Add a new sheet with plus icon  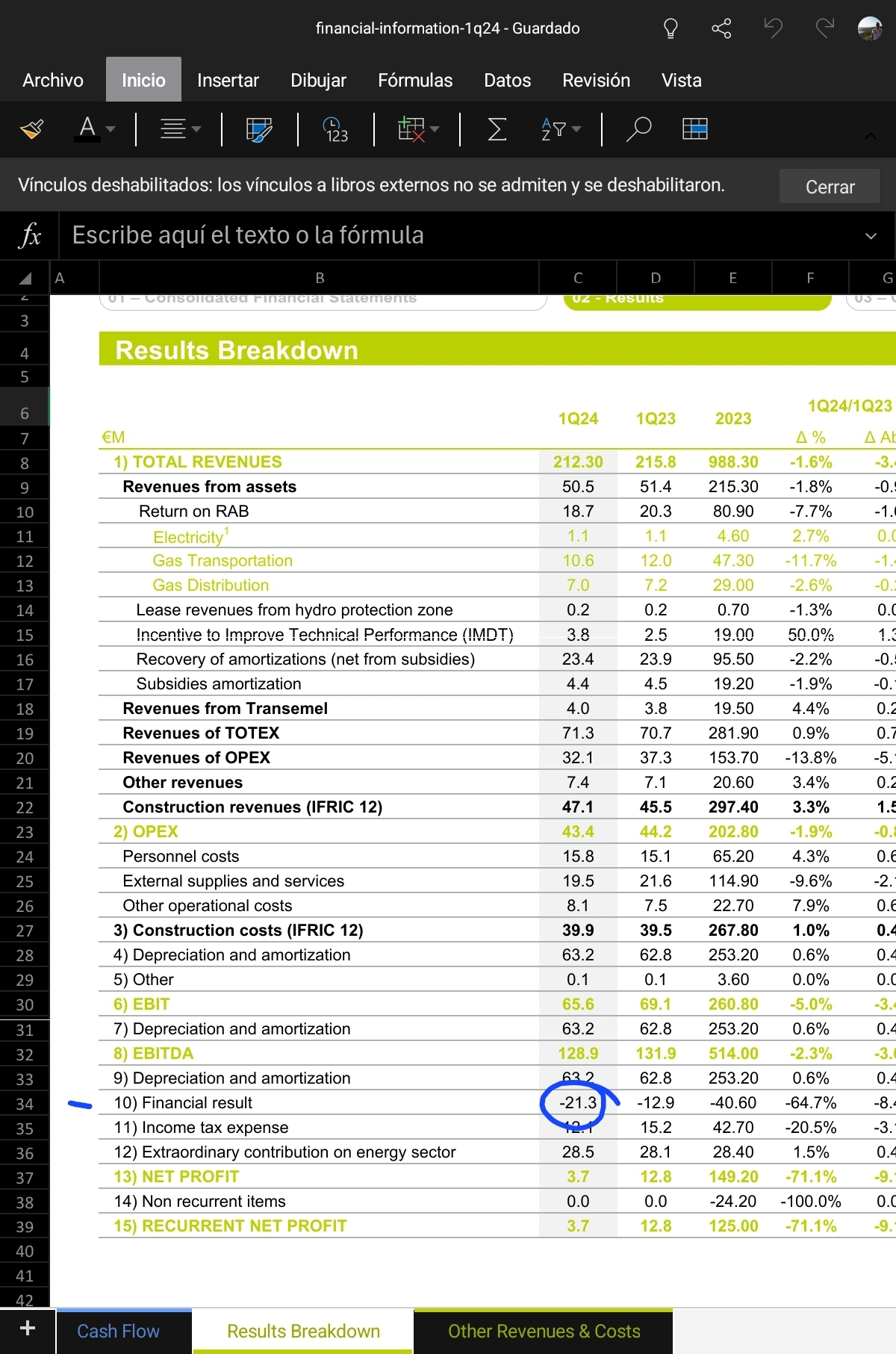pos(28,1328)
